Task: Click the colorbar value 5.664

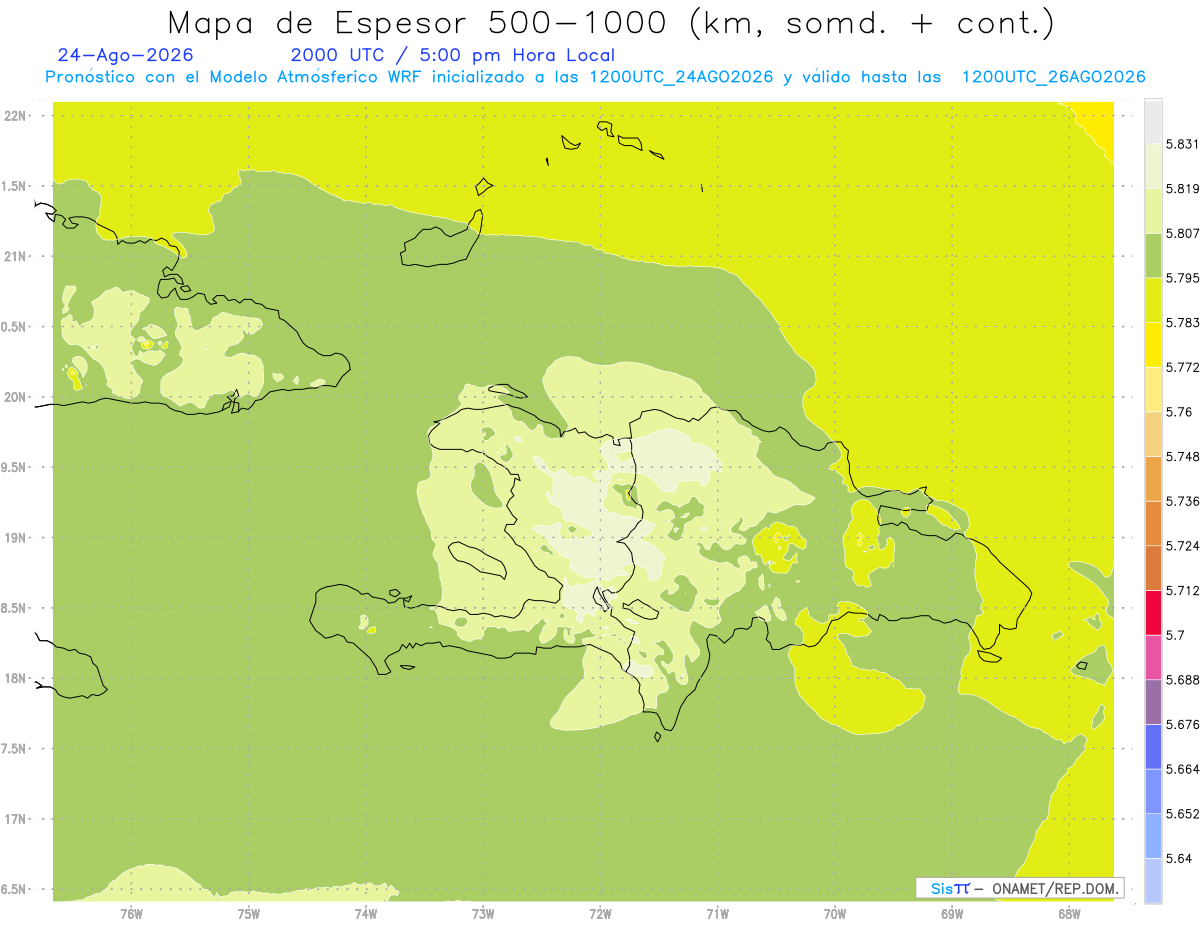Action: click(x=1183, y=770)
